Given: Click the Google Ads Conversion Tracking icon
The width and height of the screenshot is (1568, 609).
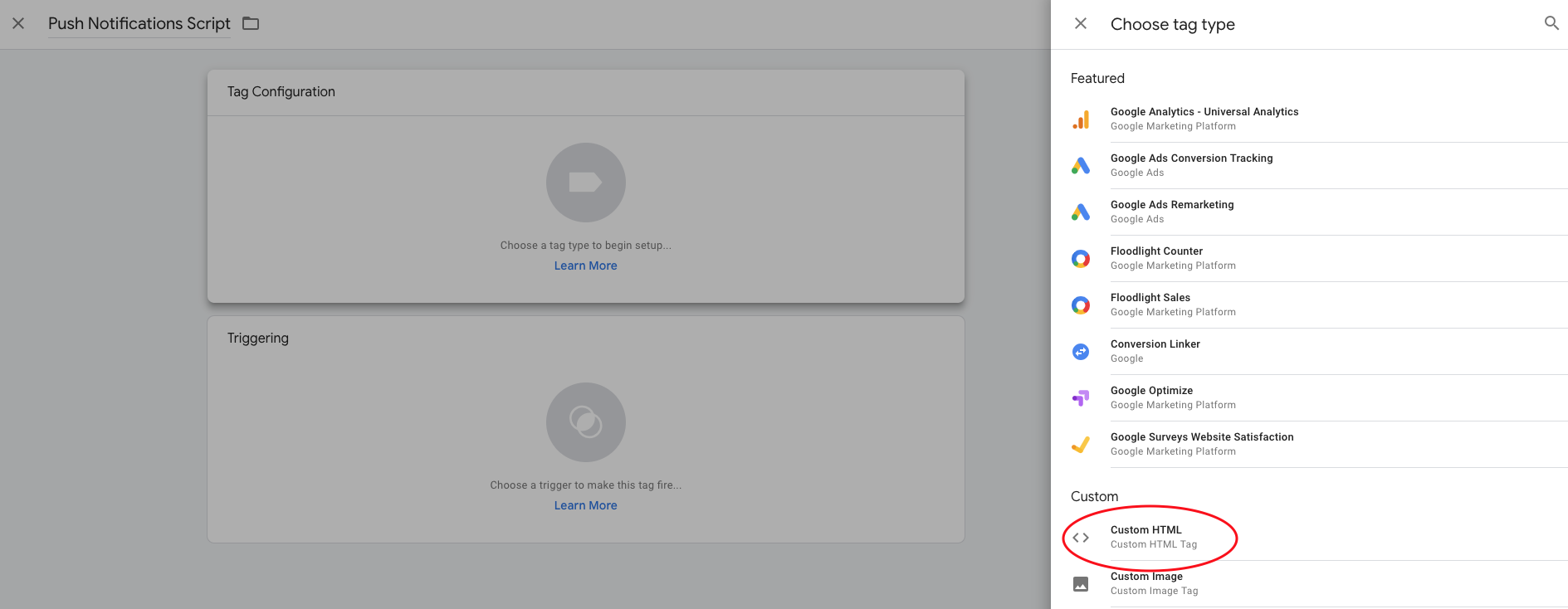Looking at the screenshot, I should (1080, 166).
